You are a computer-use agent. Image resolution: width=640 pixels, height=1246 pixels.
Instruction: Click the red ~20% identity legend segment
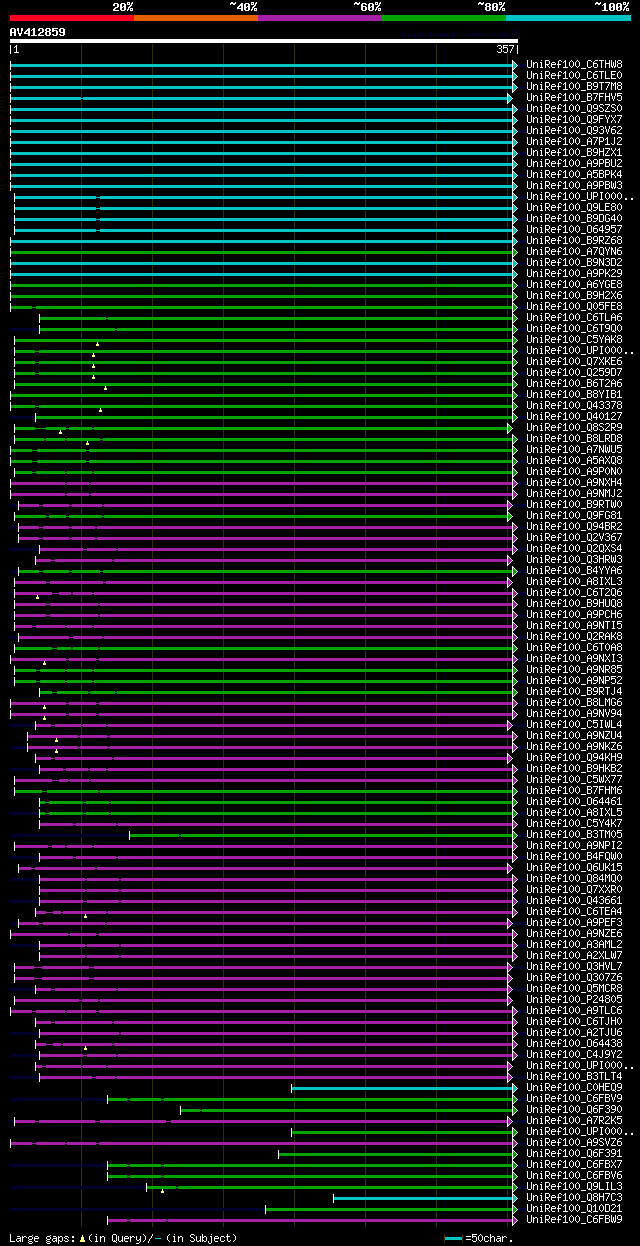[71, 18]
